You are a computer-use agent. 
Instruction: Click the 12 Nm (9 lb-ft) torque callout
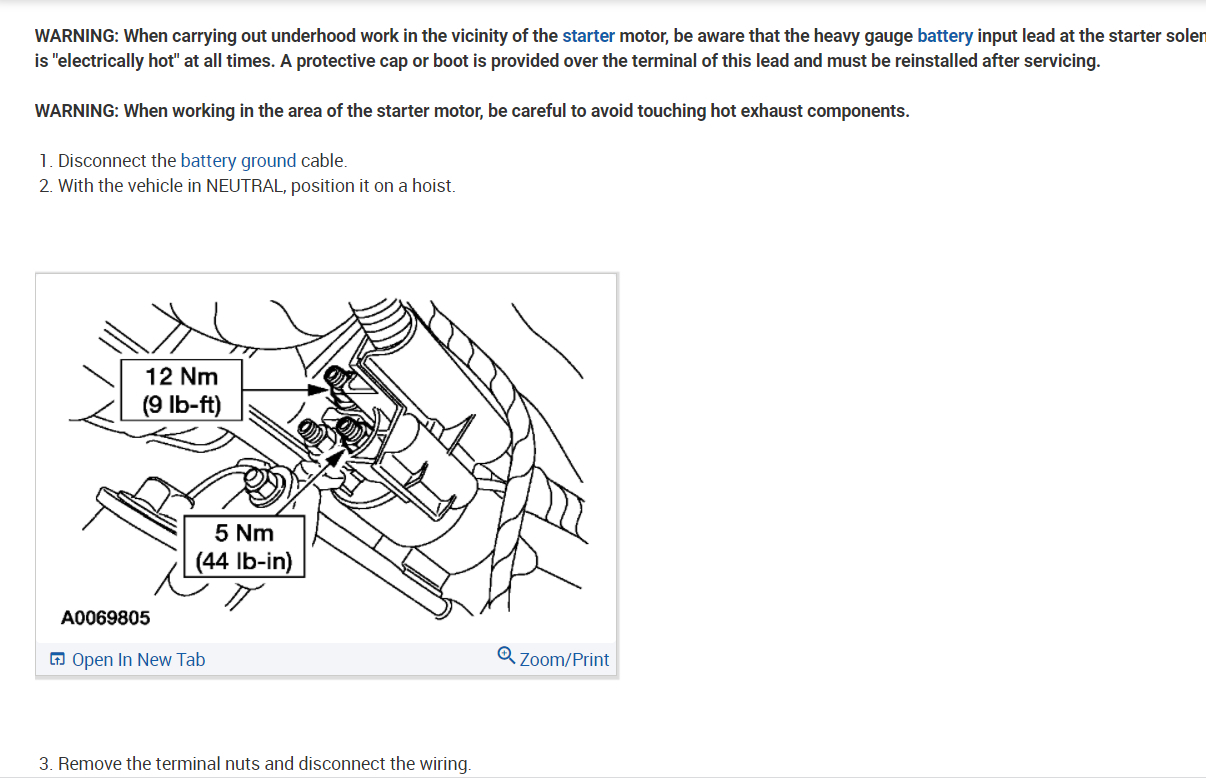(x=181, y=391)
